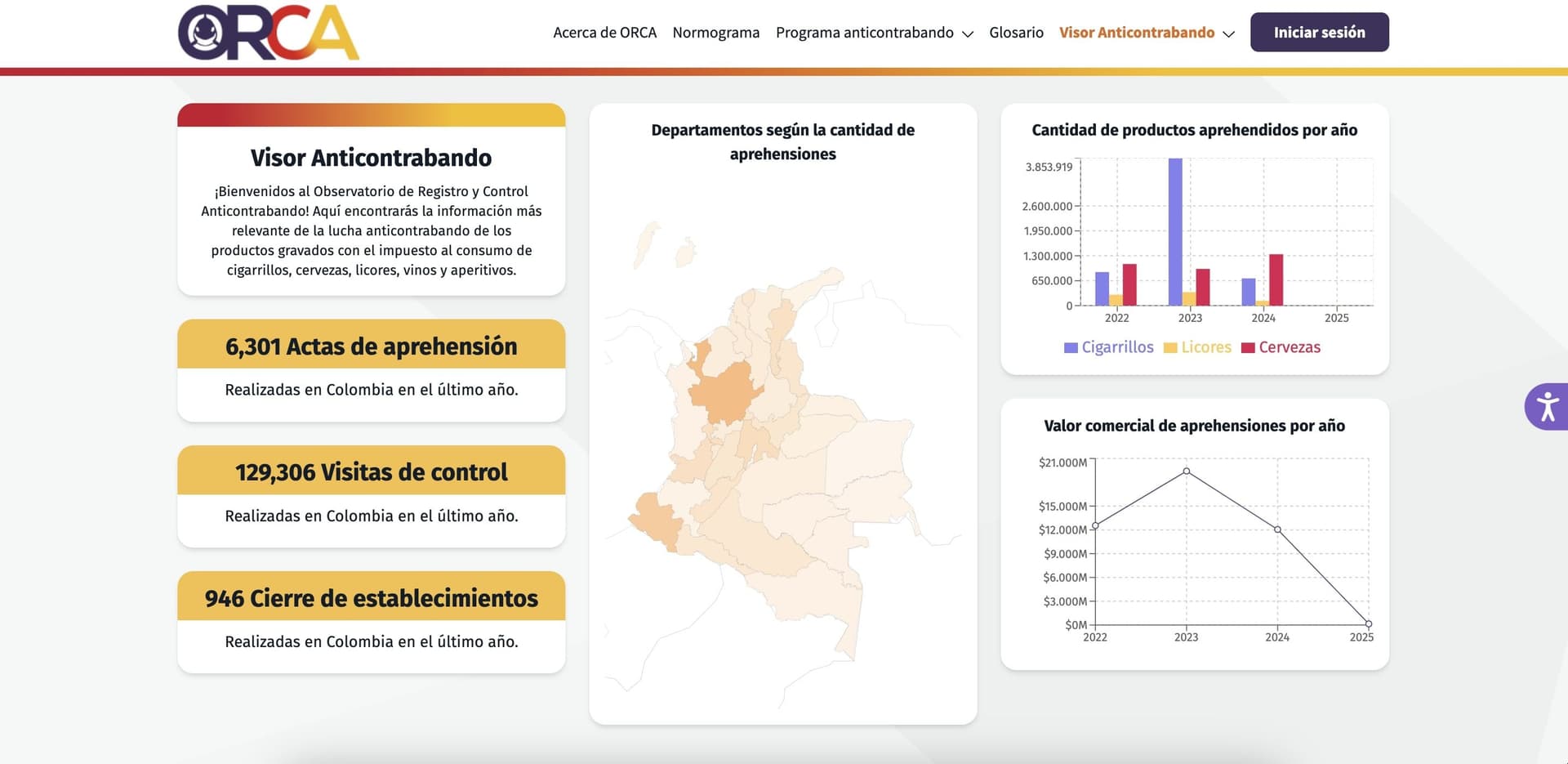Click the 6,301 Actas de aprehensión card

click(x=372, y=370)
